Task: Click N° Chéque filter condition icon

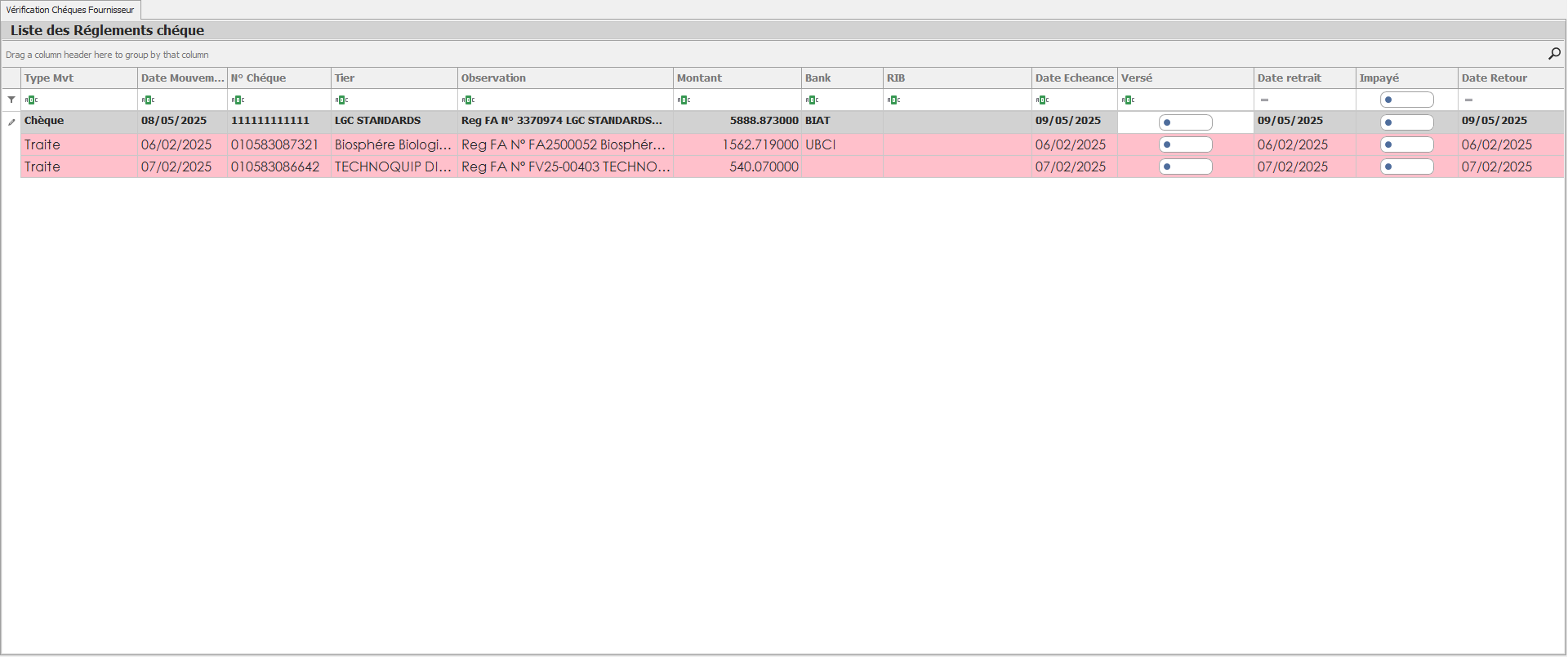Action: tap(238, 100)
